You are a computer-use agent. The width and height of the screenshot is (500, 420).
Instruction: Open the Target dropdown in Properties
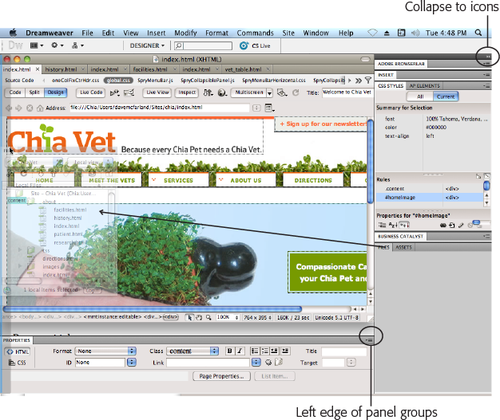coord(351,362)
